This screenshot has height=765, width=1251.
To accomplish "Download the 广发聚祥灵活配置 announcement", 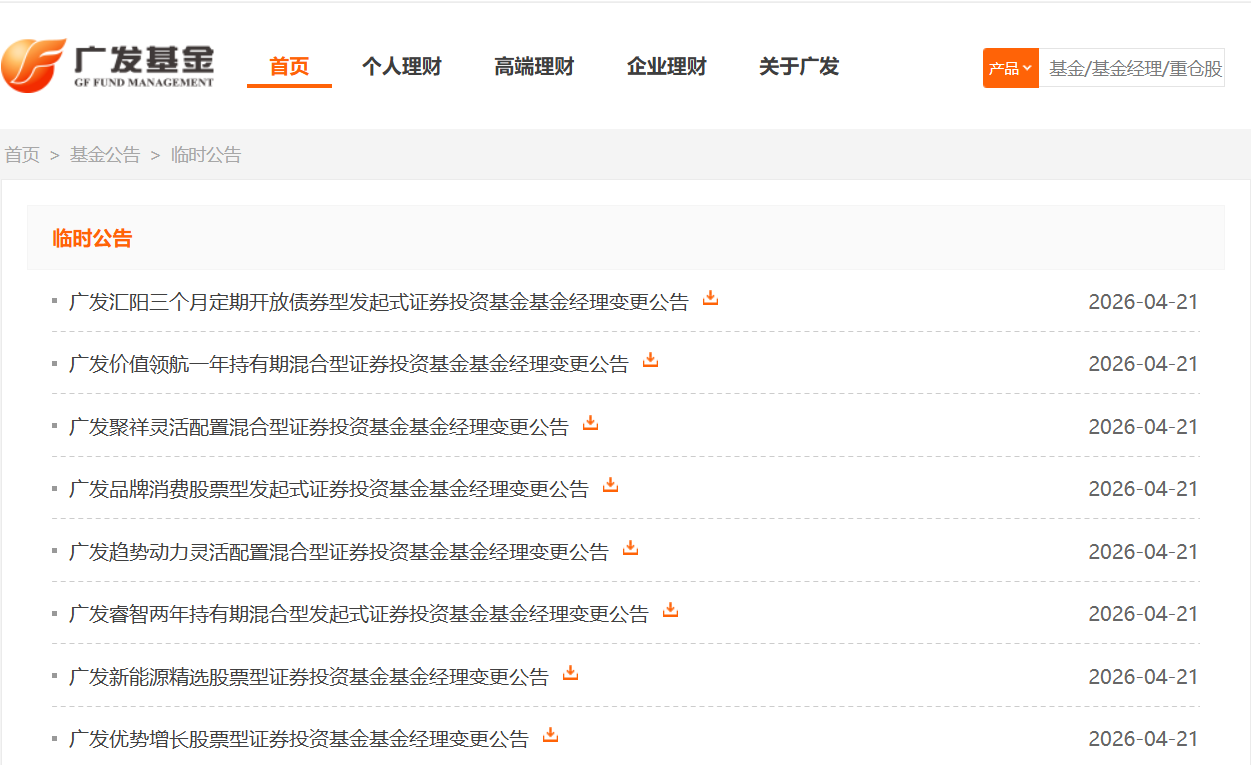I will (x=590, y=423).
